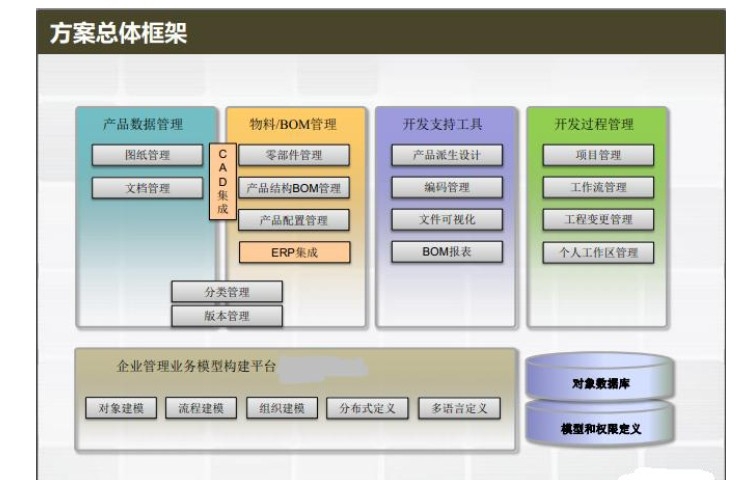Select the 编码管理 box

tap(446, 187)
